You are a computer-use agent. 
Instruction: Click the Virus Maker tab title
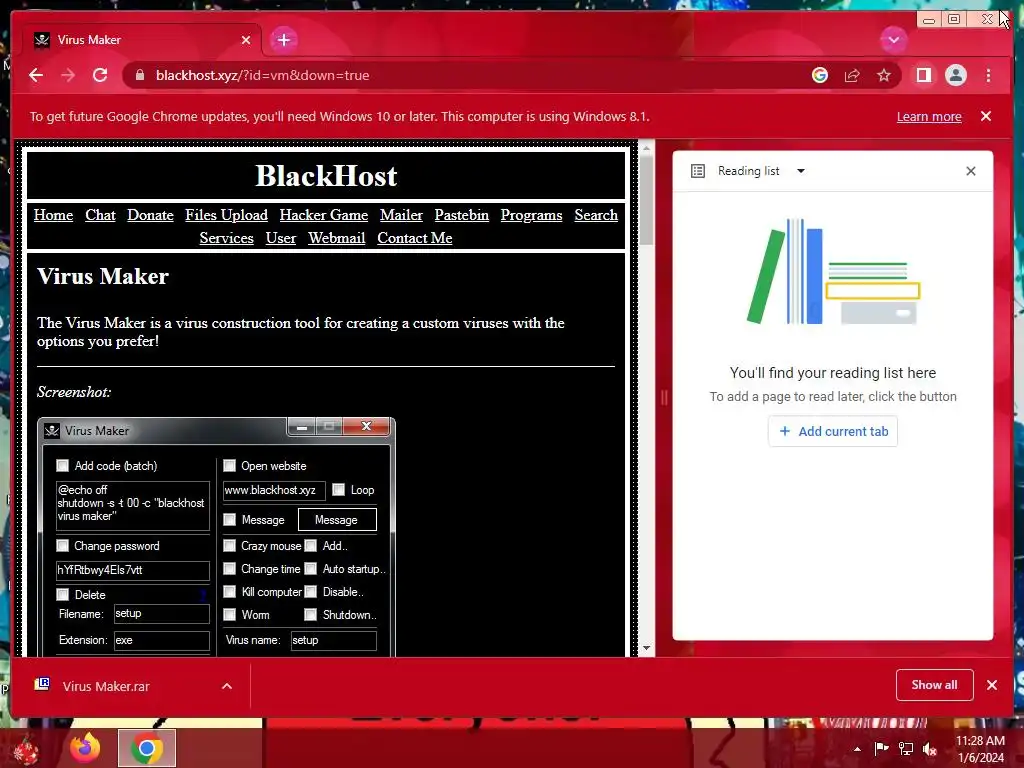(x=89, y=40)
